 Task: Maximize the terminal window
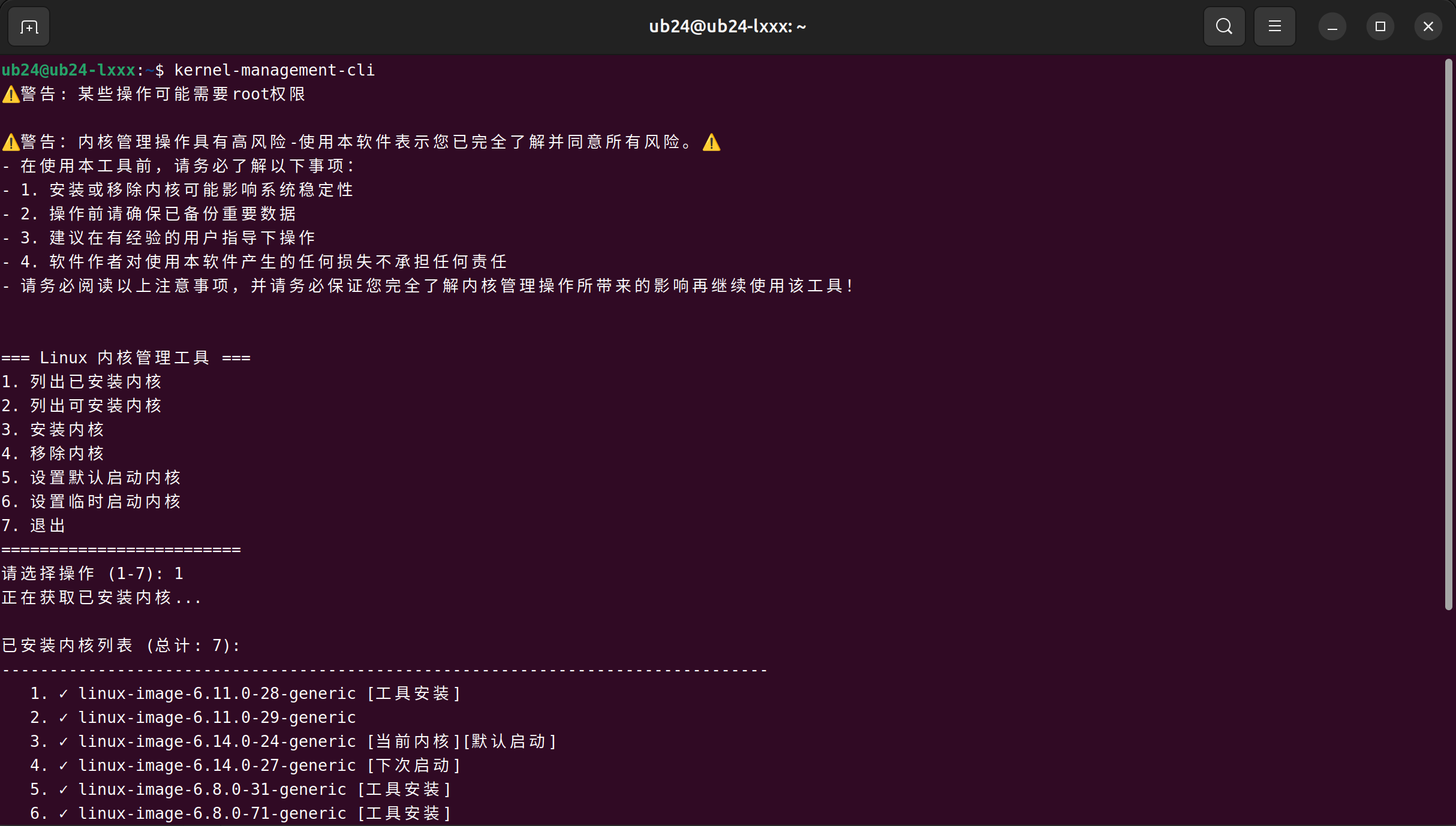[1380, 27]
